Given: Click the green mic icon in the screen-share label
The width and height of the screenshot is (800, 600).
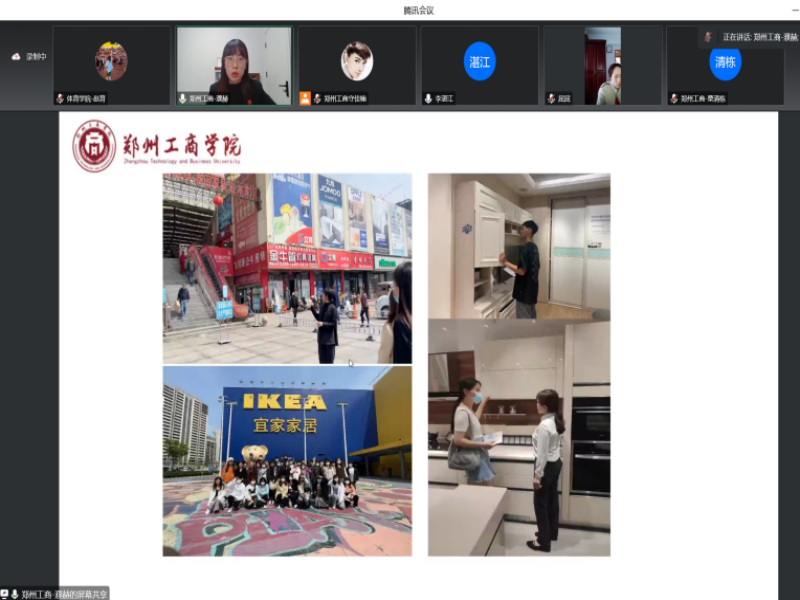Looking at the screenshot, I should tap(15, 594).
